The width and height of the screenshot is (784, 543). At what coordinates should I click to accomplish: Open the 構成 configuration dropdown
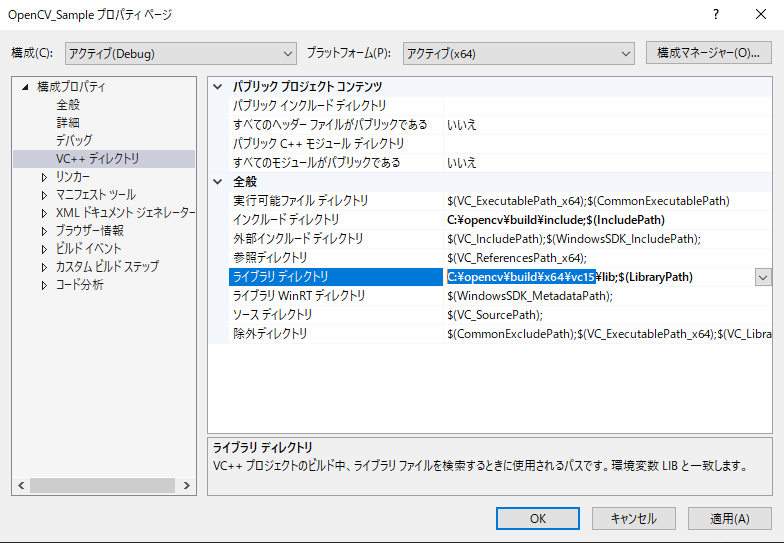(x=180, y=54)
